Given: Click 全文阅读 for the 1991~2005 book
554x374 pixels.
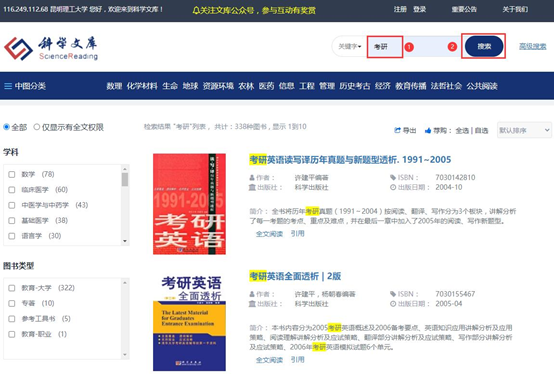Looking at the screenshot, I should click(x=269, y=234).
